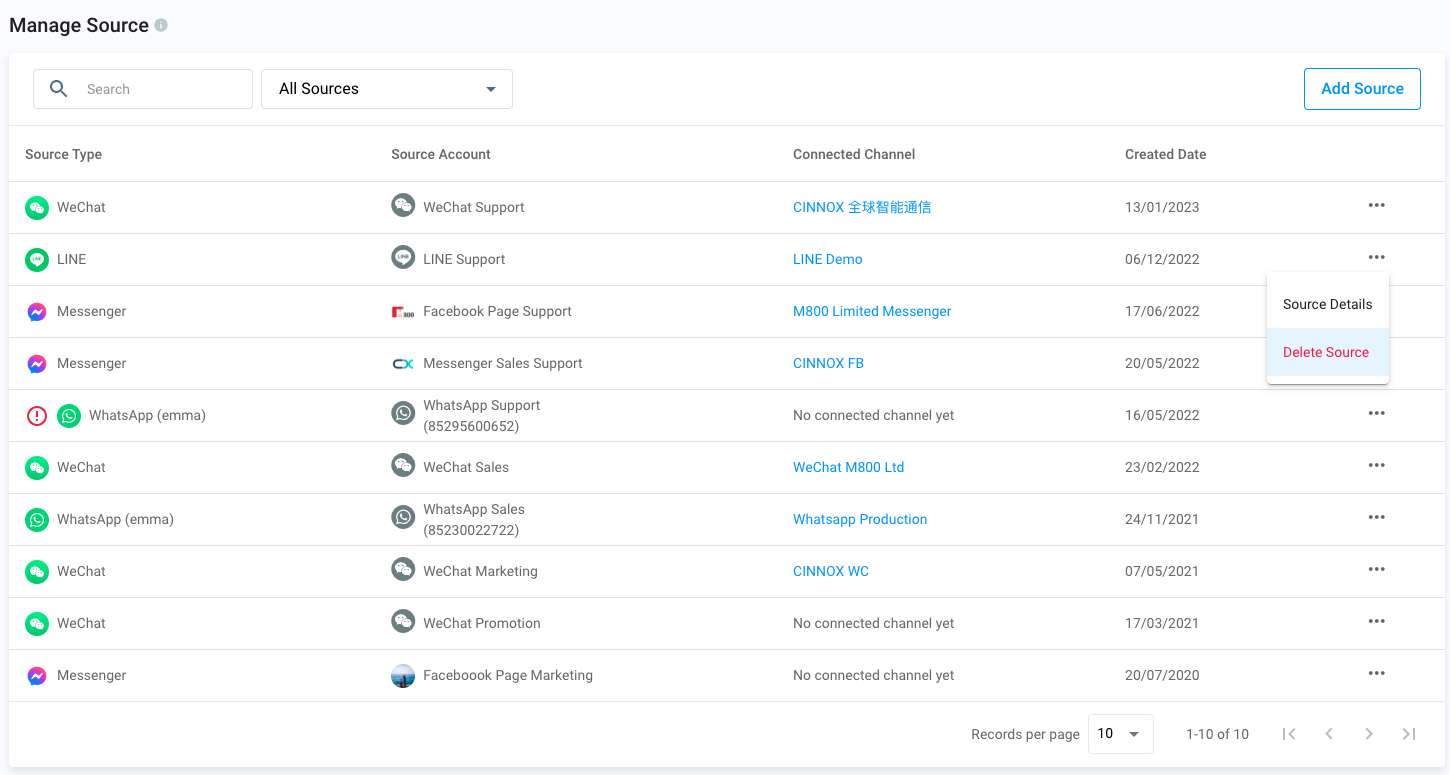Go to the next page of records
This screenshot has width=1450, height=775.
coord(1368,734)
